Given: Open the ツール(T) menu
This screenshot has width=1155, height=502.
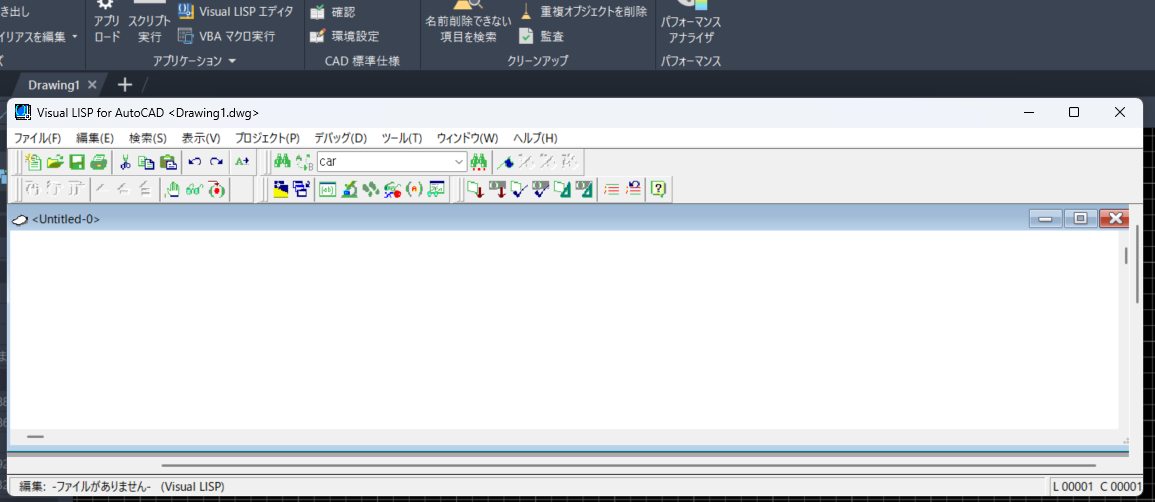Looking at the screenshot, I should pos(402,138).
